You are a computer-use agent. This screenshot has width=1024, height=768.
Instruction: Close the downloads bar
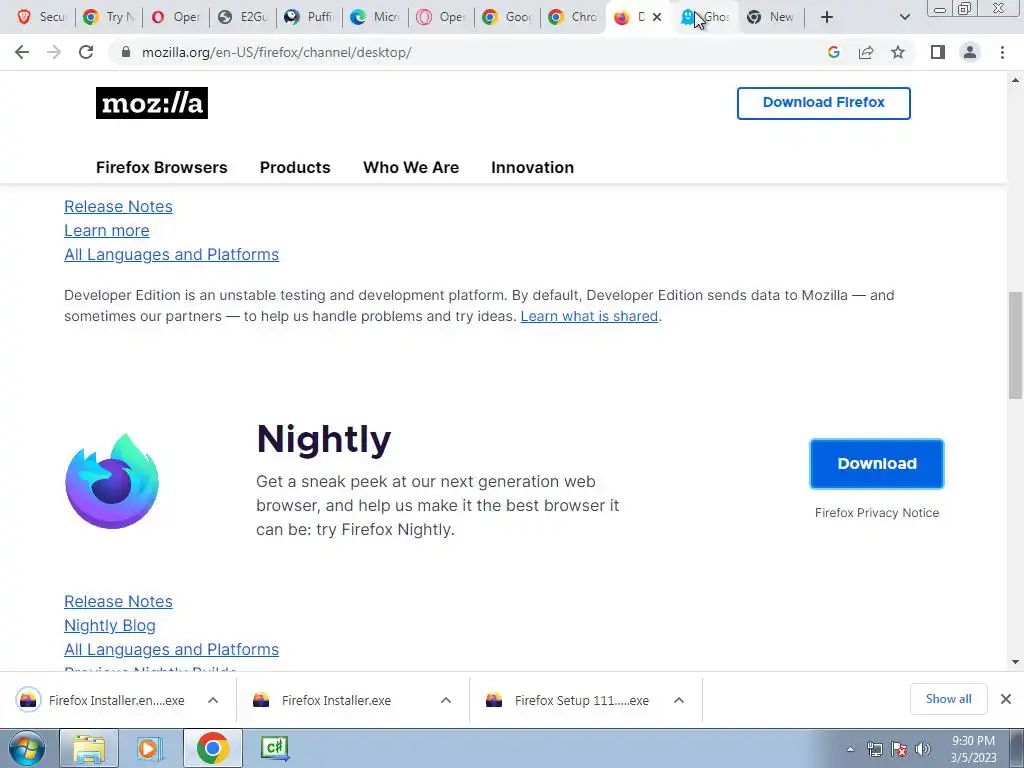[1006, 699]
